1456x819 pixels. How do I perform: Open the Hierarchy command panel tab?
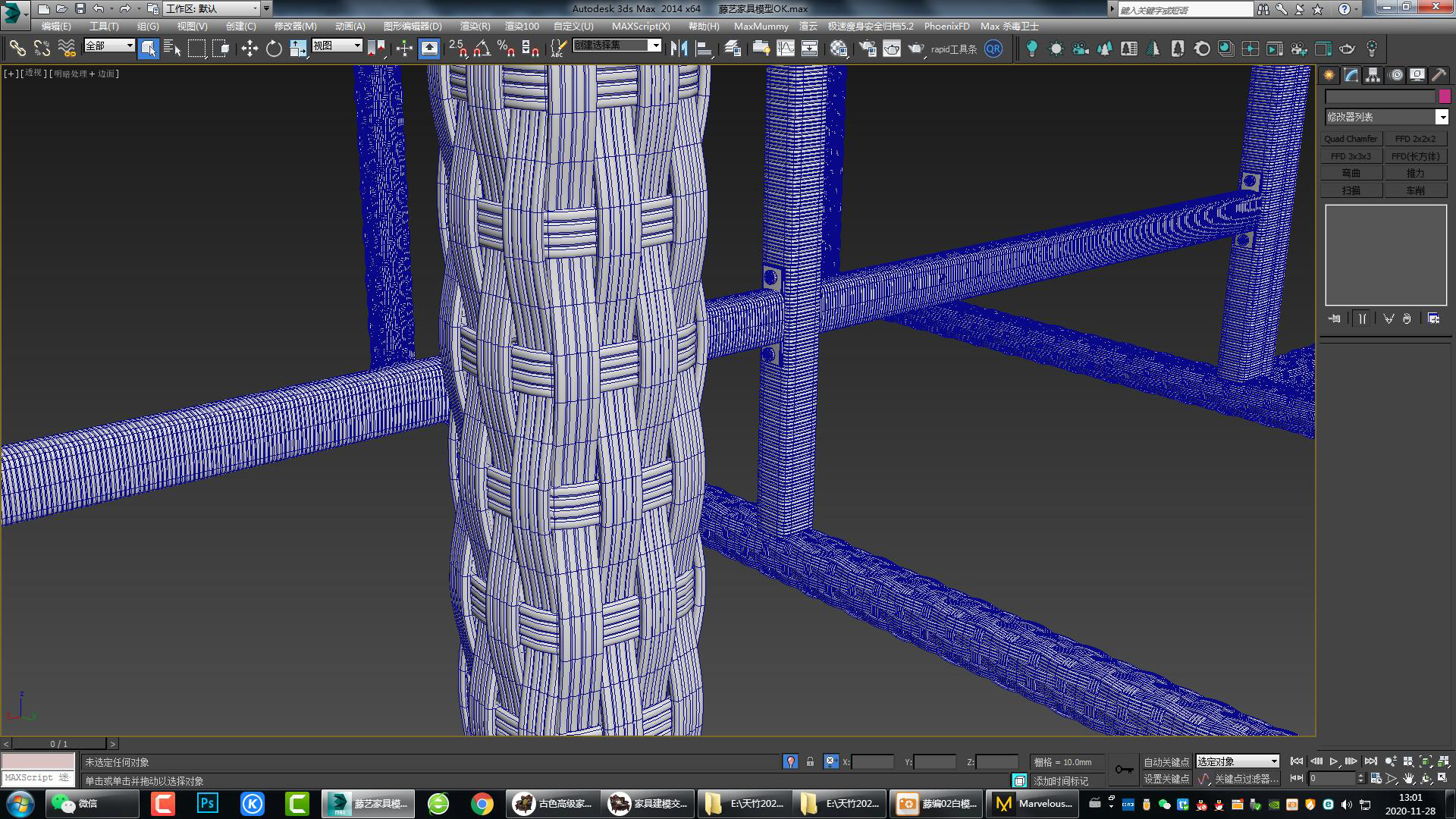click(1373, 75)
